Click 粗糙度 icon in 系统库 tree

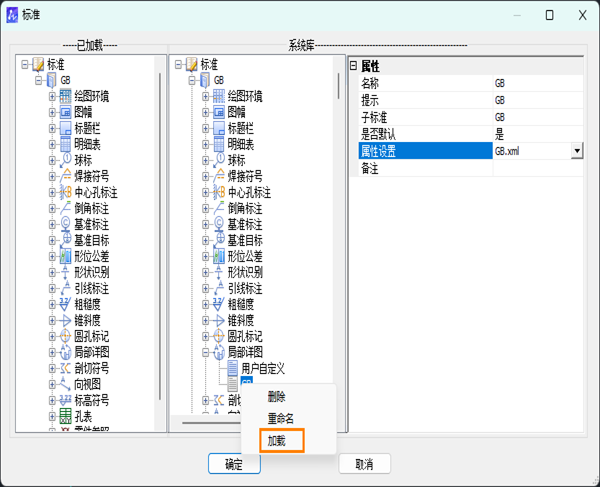218,305
